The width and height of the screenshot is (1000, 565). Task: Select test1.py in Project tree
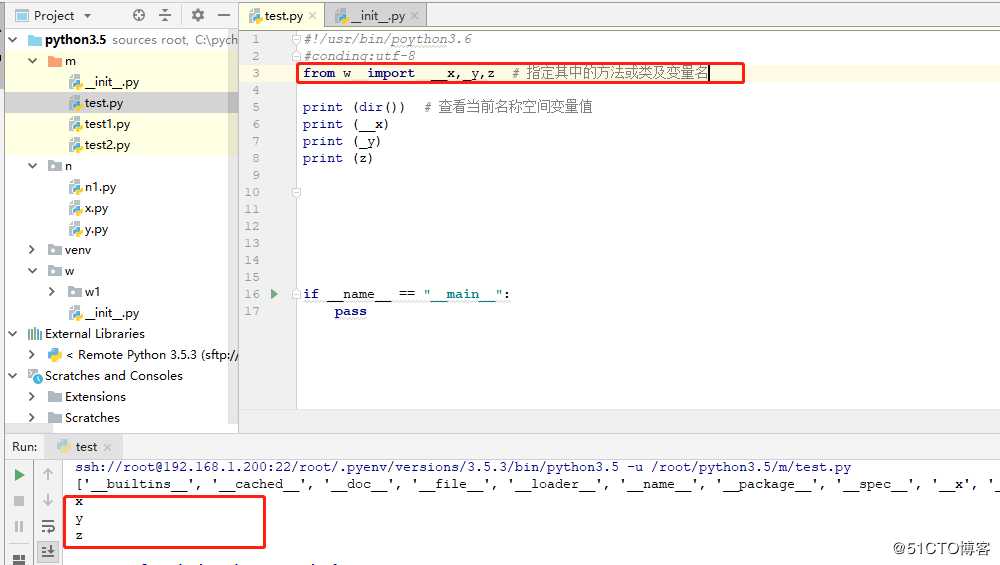click(x=99, y=124)
